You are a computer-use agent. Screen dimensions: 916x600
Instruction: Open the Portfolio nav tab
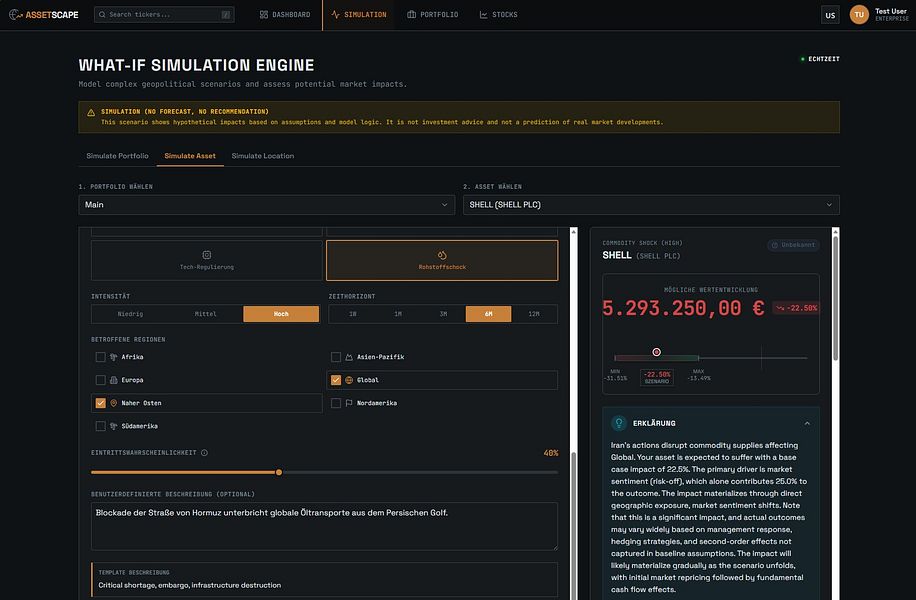point(433,15)
